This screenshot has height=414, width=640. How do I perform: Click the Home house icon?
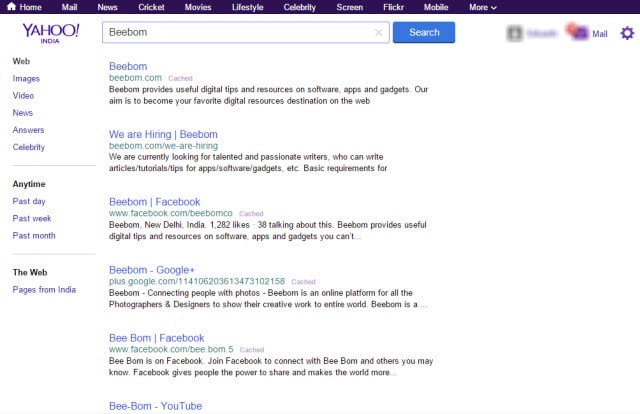11,7
